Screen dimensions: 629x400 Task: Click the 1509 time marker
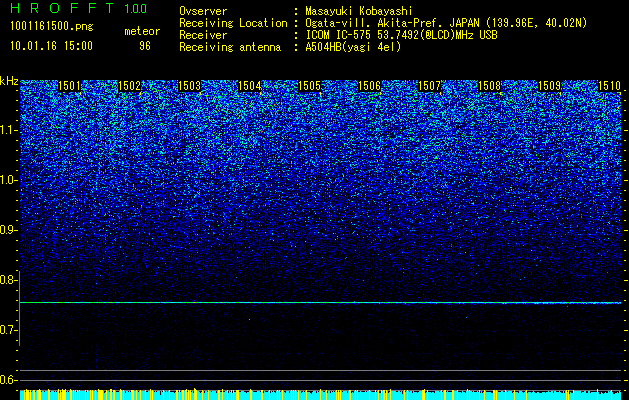coord(550,86)
